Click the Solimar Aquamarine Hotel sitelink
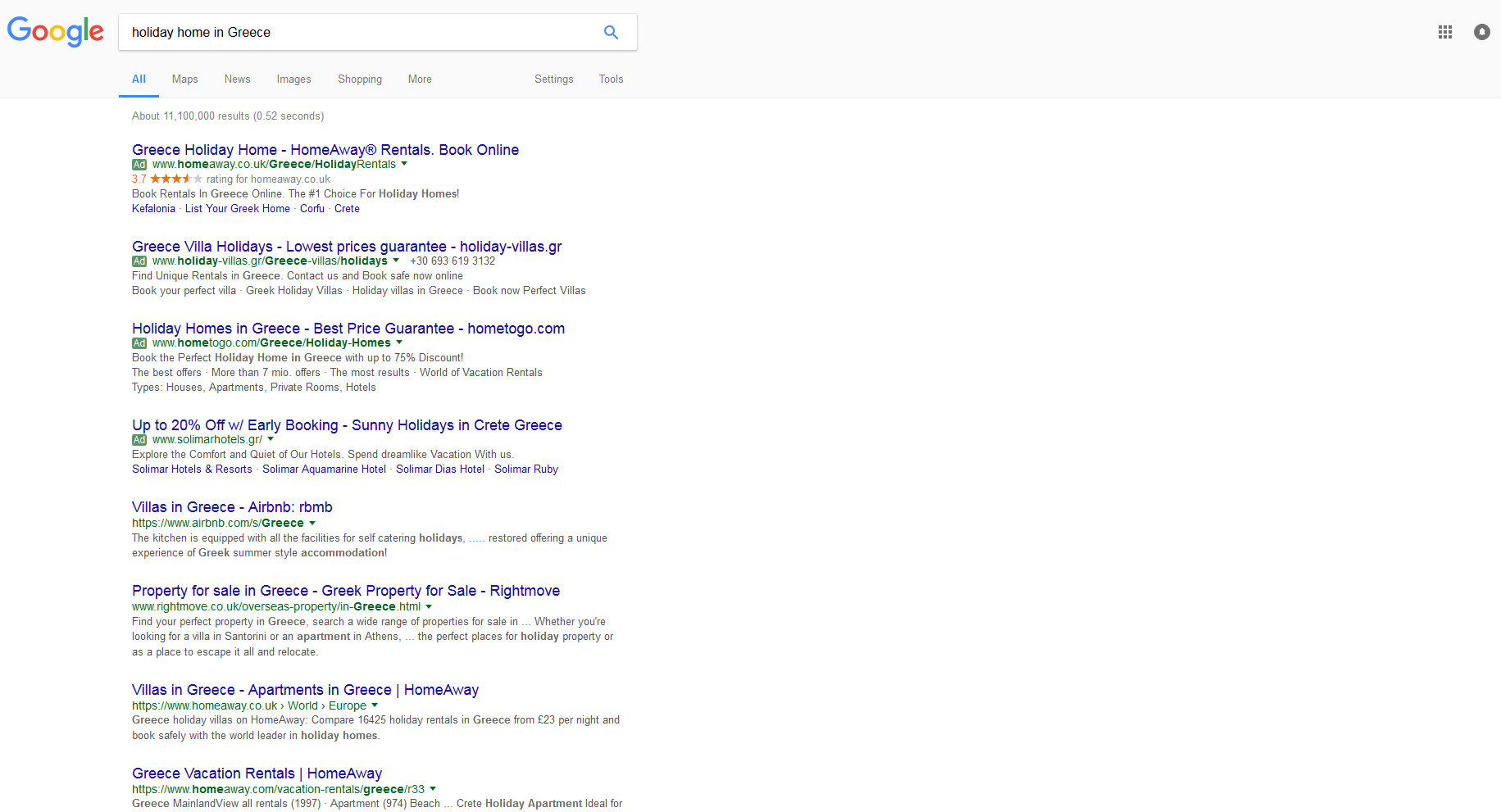Screen dimensions: 1501x812 324,470
